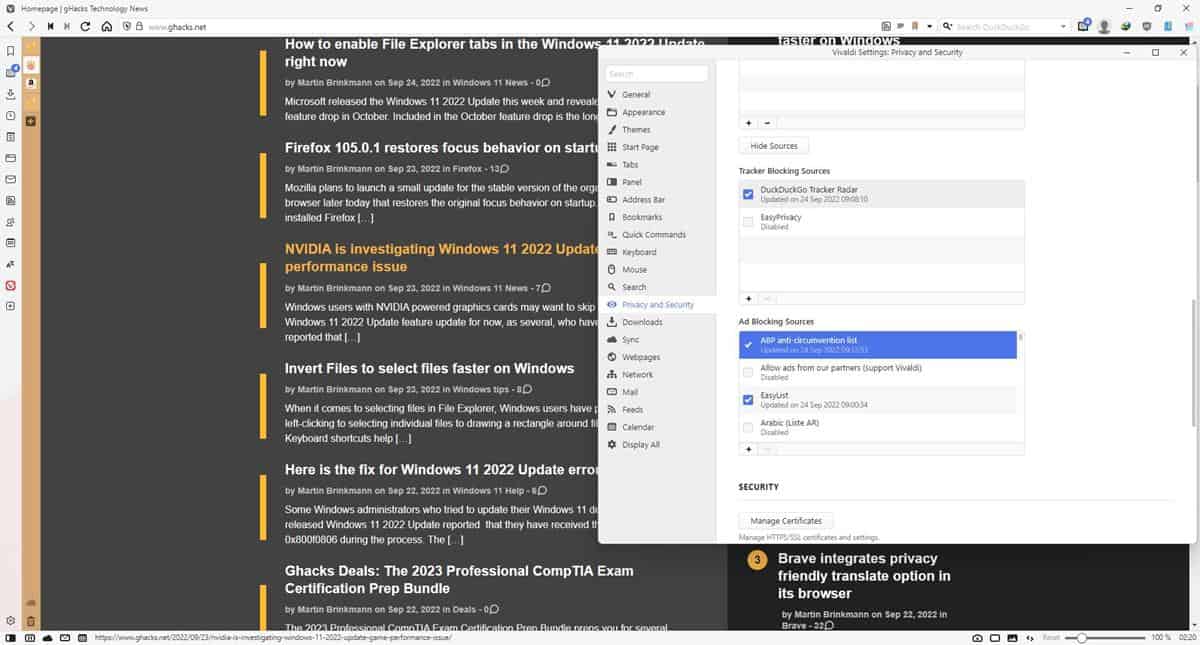Click the forward navigation arrow
Image resolution: width=1200 pixels, height=645 pixels.
[32, 26]
